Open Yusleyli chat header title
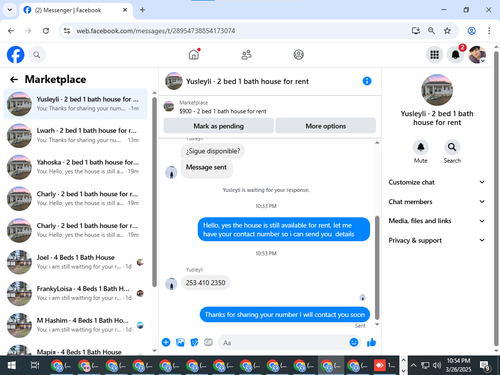Screen dimensions: 500x375 tap(247, 81)
